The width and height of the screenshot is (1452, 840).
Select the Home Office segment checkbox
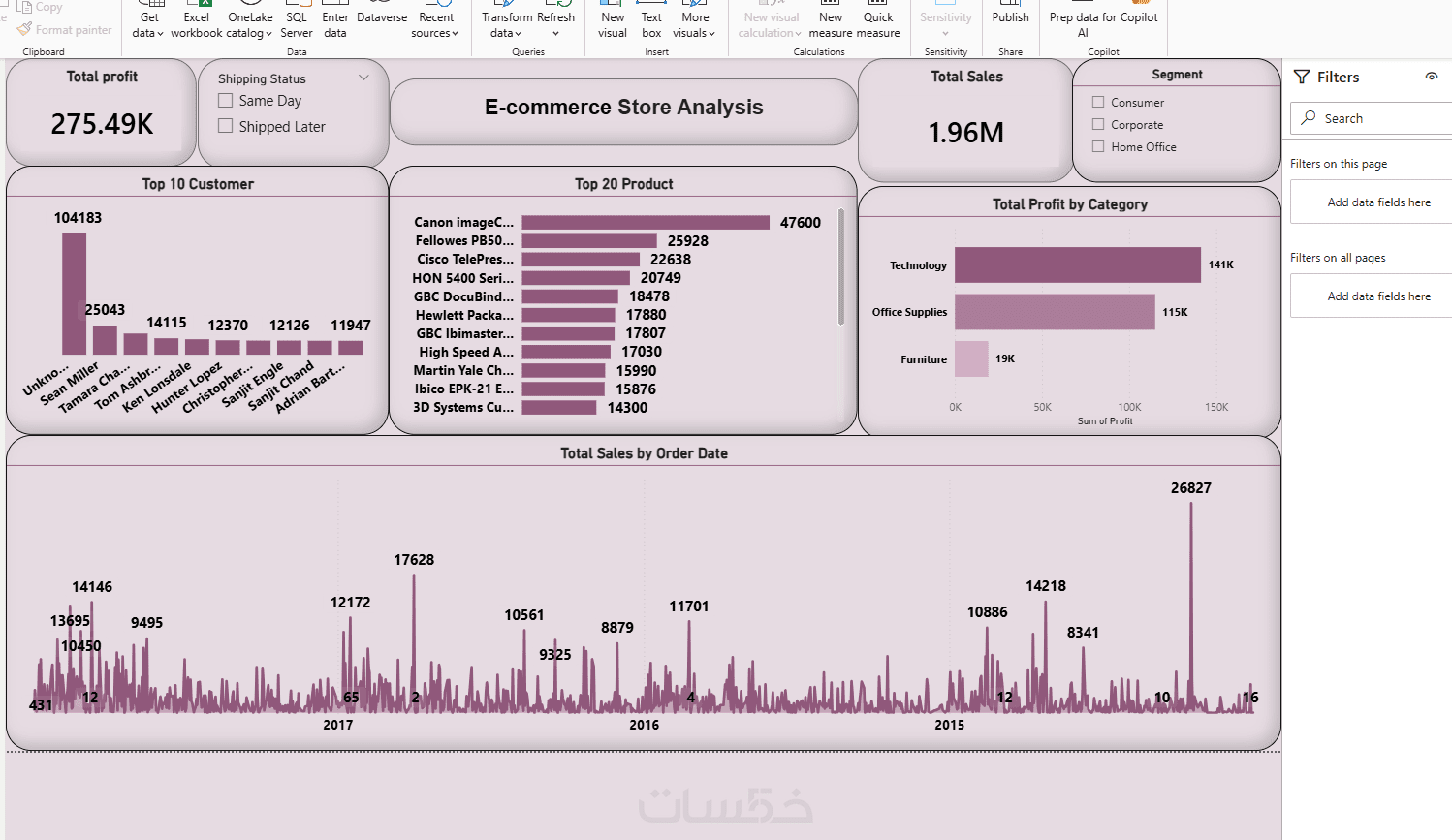[1098, 146]
